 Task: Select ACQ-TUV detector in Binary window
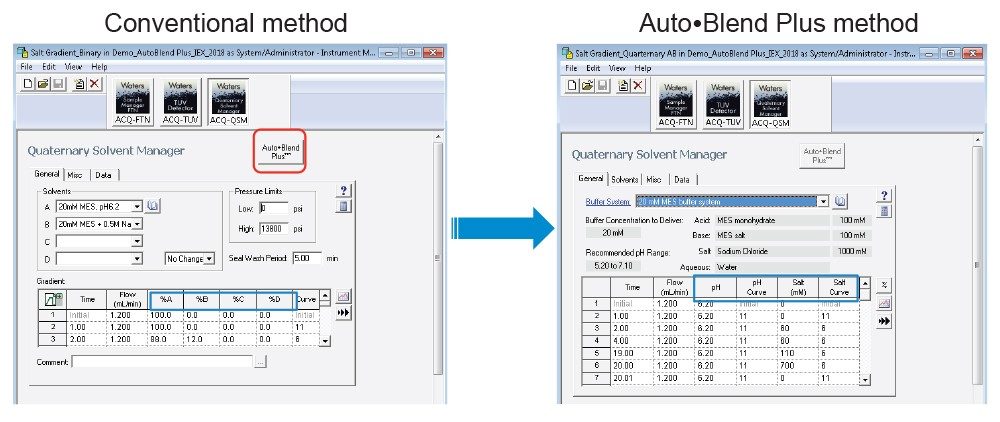tap(180, 102)
